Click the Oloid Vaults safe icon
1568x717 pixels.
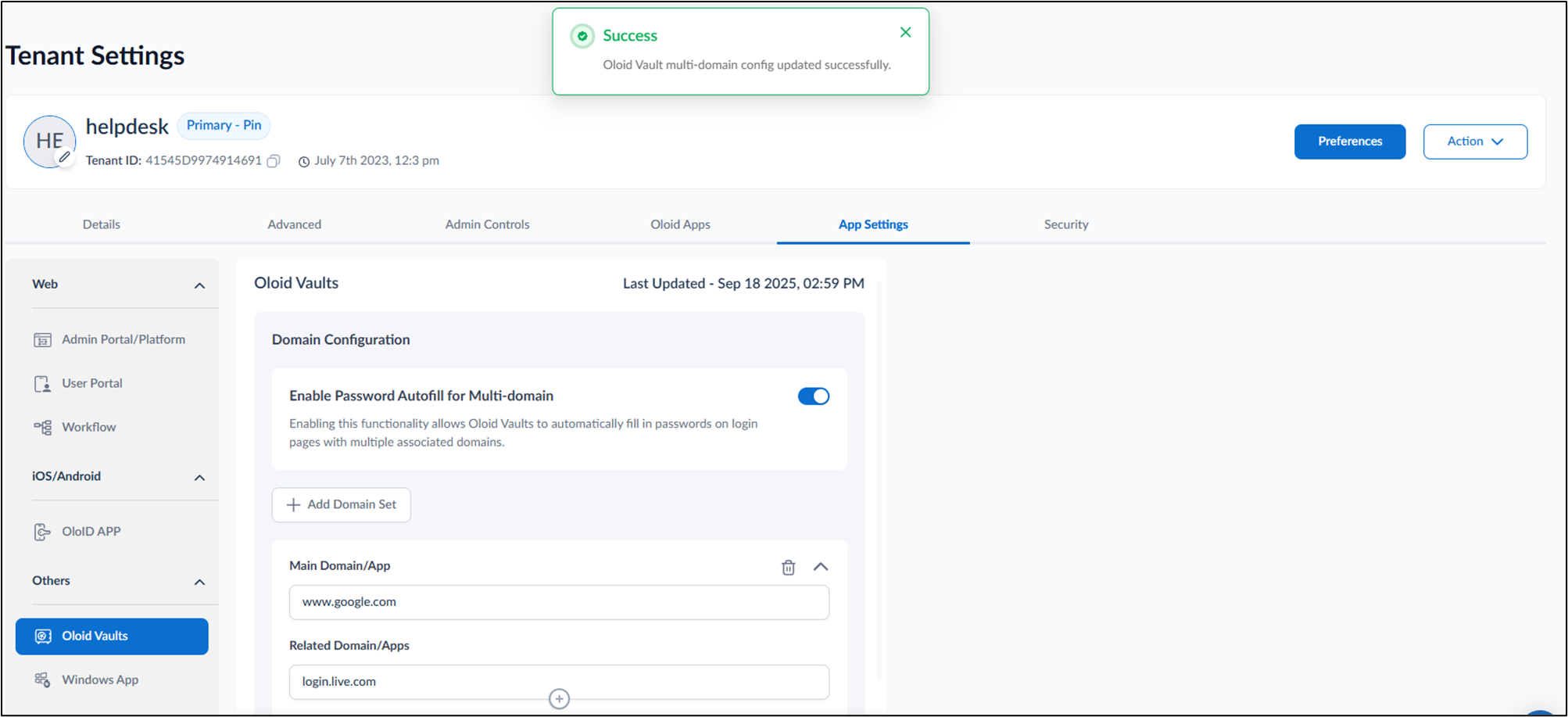(x=43, y=636)
